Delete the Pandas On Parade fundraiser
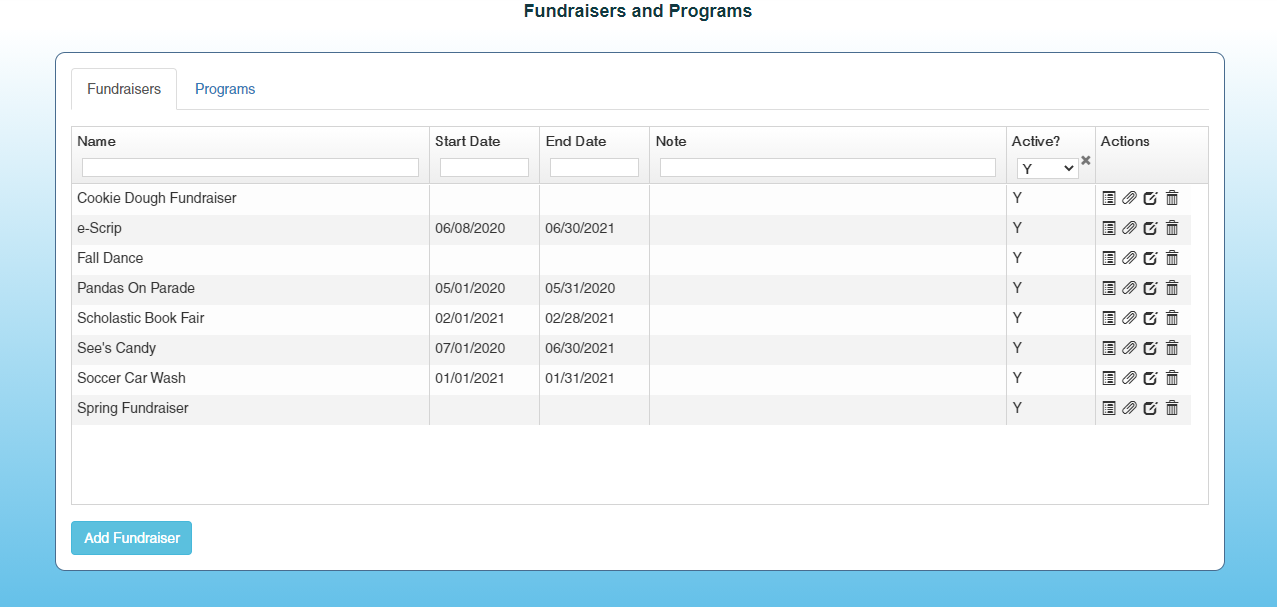 [x=1172, y=288]
